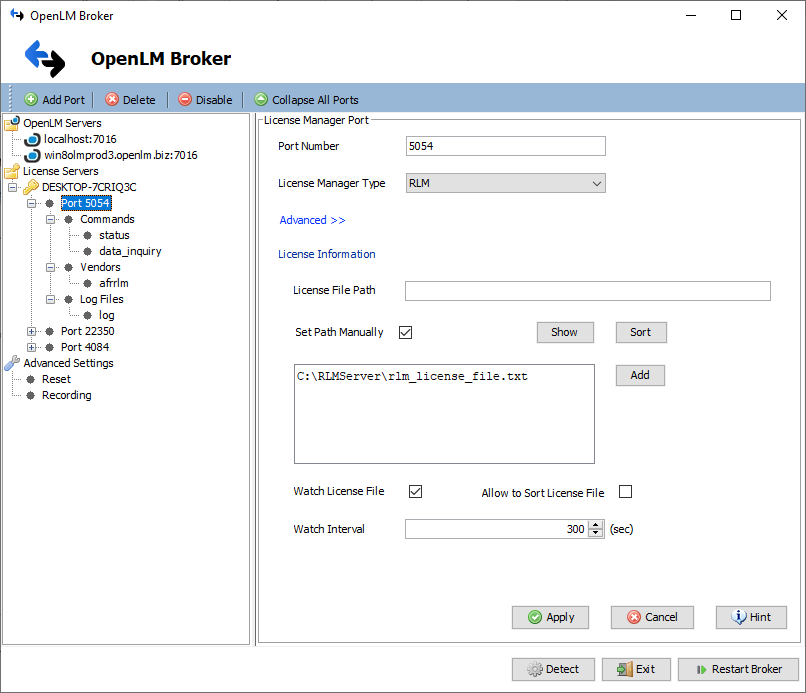Expand the Port 22350 tree node
The image size is (806, 693).
pos(32,331)
